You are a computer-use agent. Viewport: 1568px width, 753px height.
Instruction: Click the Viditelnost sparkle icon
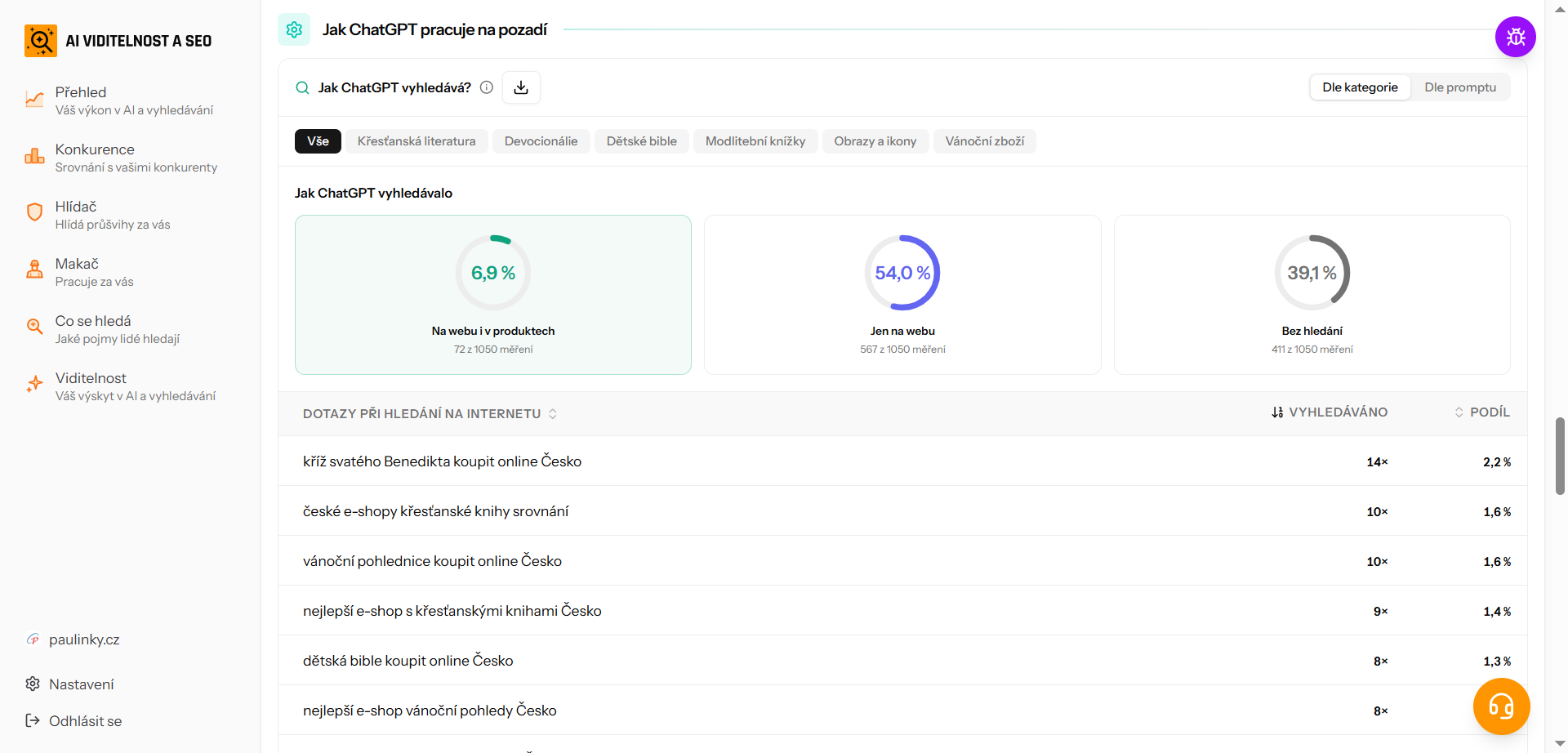pos(34,384)
